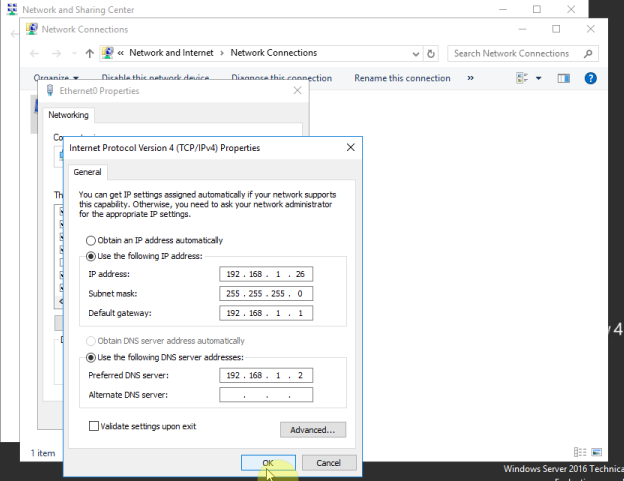Click the Forward navigation arrow
The image size is (624, 481).
(56, 53)
